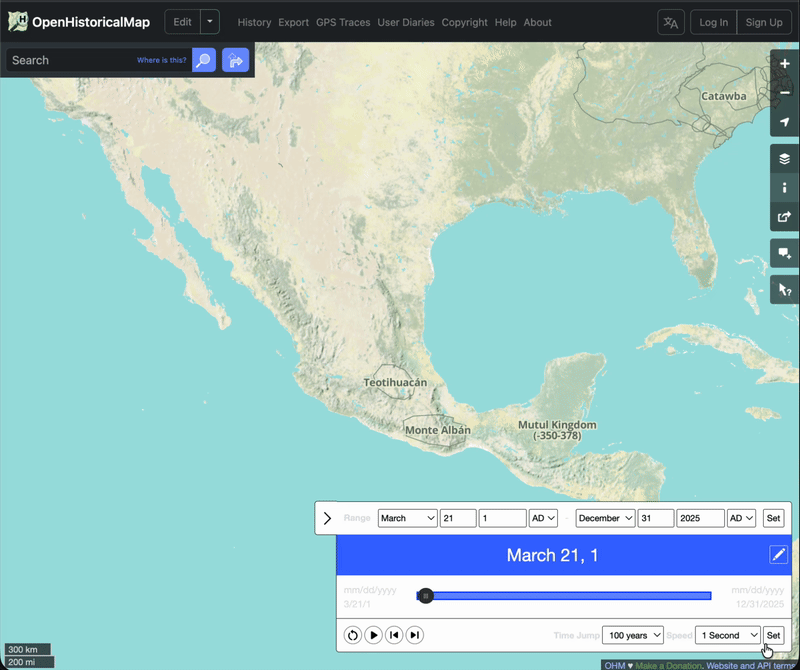Open the share map icon

pyautogui.click(x=784, y=217)
